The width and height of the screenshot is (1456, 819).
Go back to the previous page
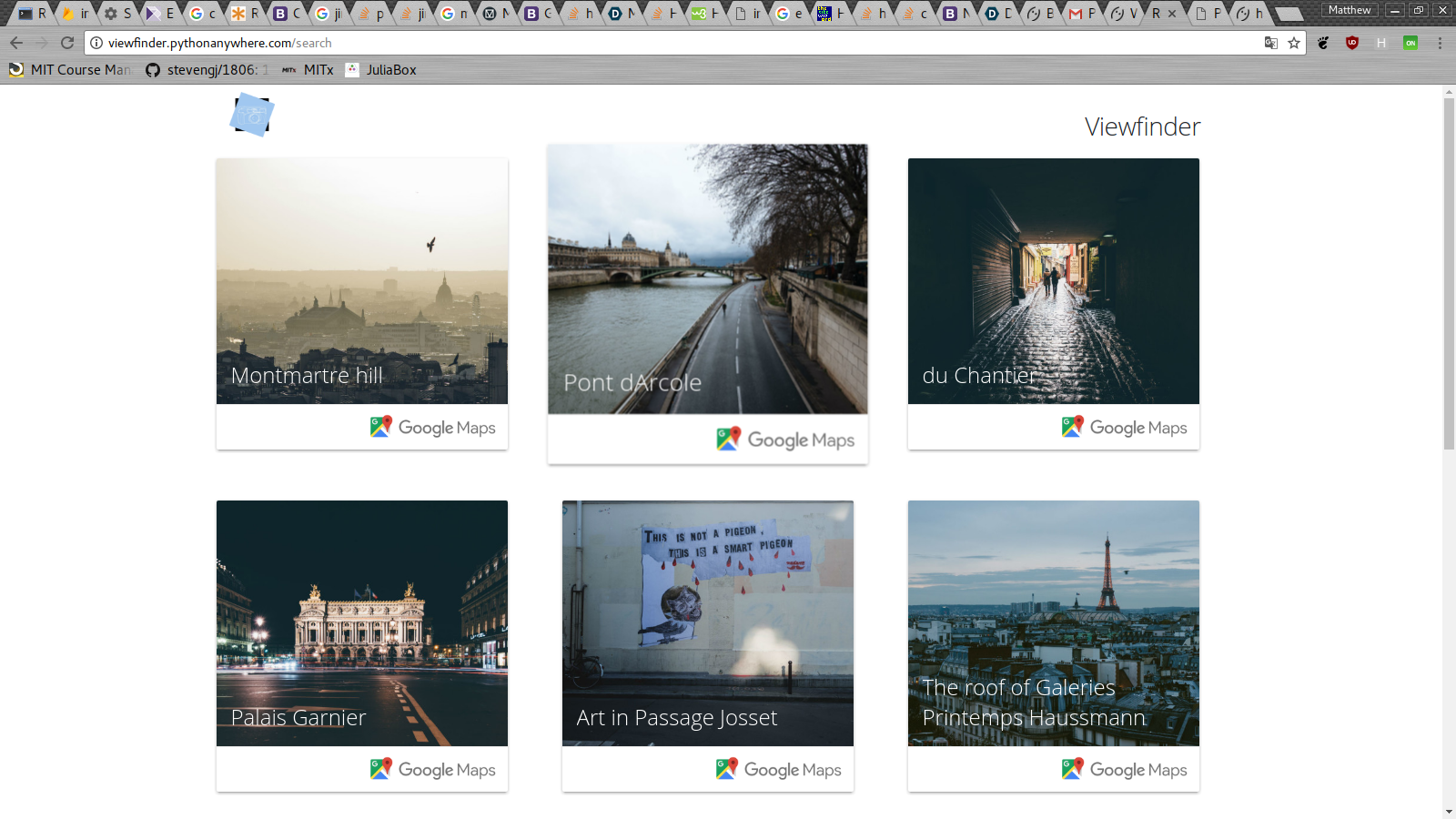[x=16, y=43]
